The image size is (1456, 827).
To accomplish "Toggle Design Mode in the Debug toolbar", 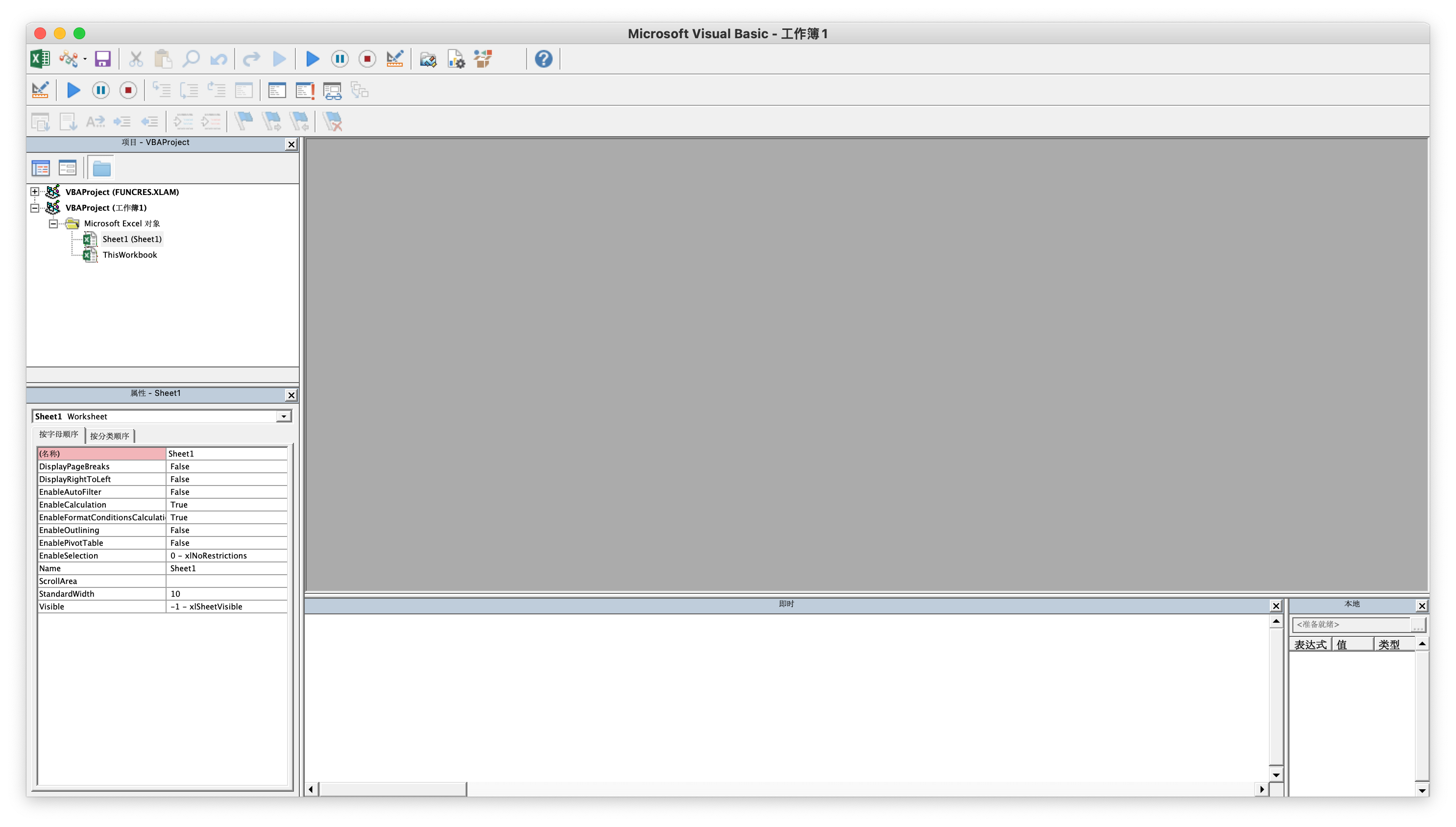I will [x=40, y=90].
